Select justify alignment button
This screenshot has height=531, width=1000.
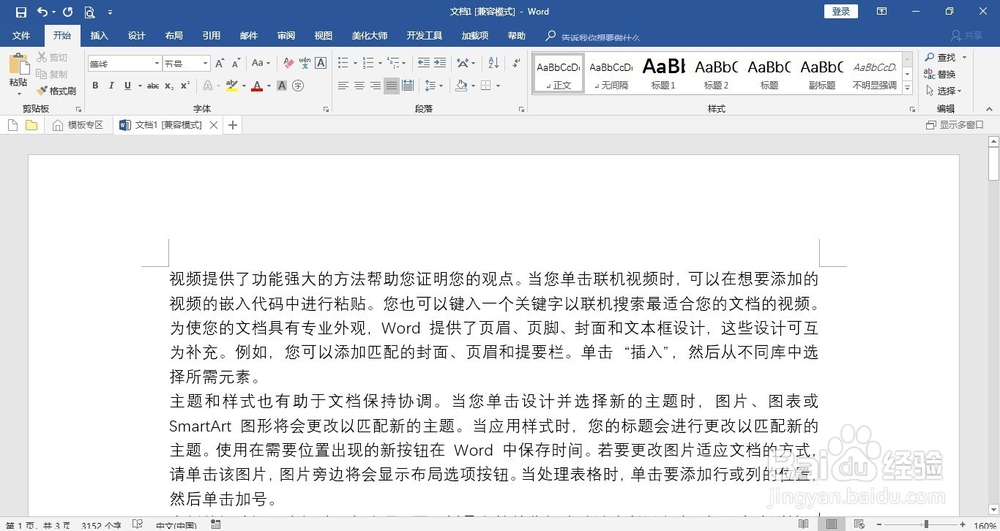(x=392, y=85)
